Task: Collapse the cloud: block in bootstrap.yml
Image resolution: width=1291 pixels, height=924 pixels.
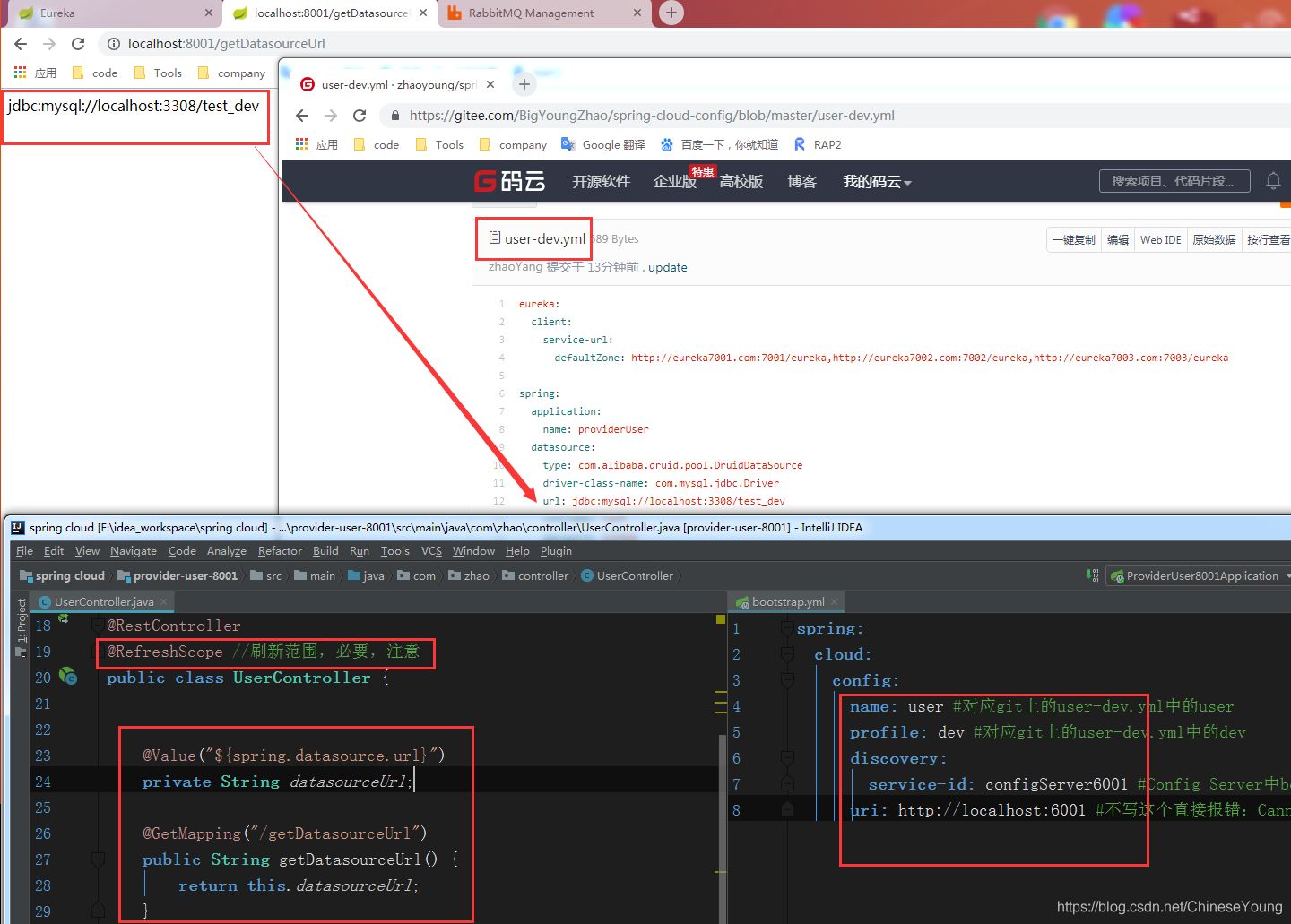Action: 787,655
